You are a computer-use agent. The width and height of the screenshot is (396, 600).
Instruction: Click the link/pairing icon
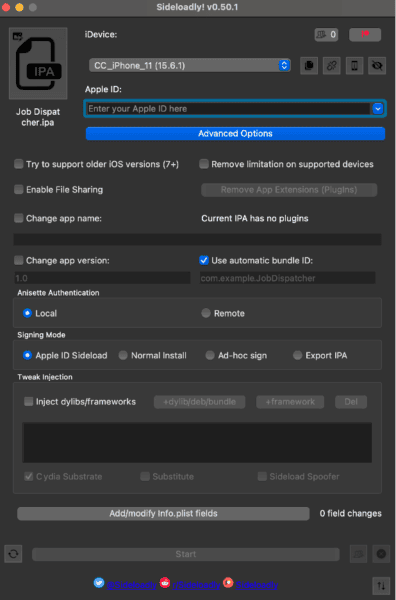coord(332,66)
